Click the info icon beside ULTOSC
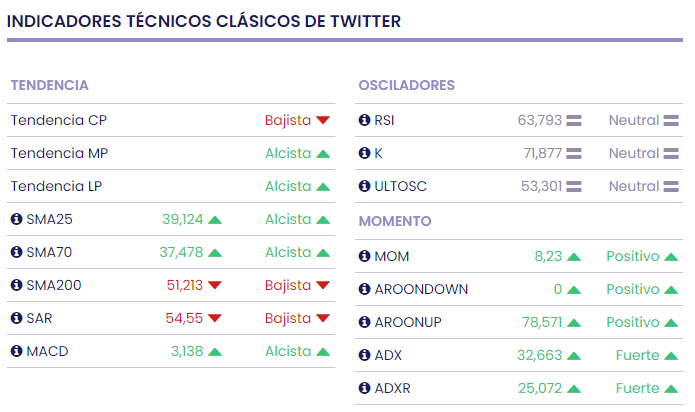The width and height of the screenshot is (695, 412). 364,186
